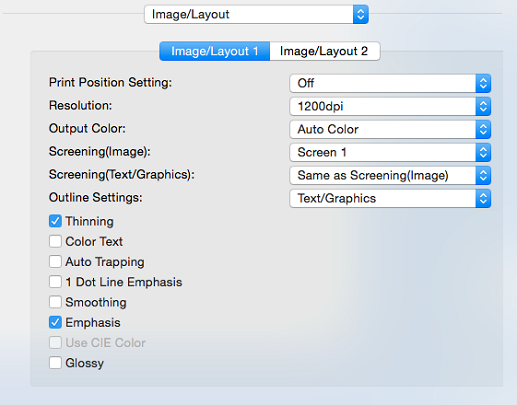The width and height of the screenshot is (517, 405).
Task: Open the Output Color popup menu
Action: click(x=390, y=129)
